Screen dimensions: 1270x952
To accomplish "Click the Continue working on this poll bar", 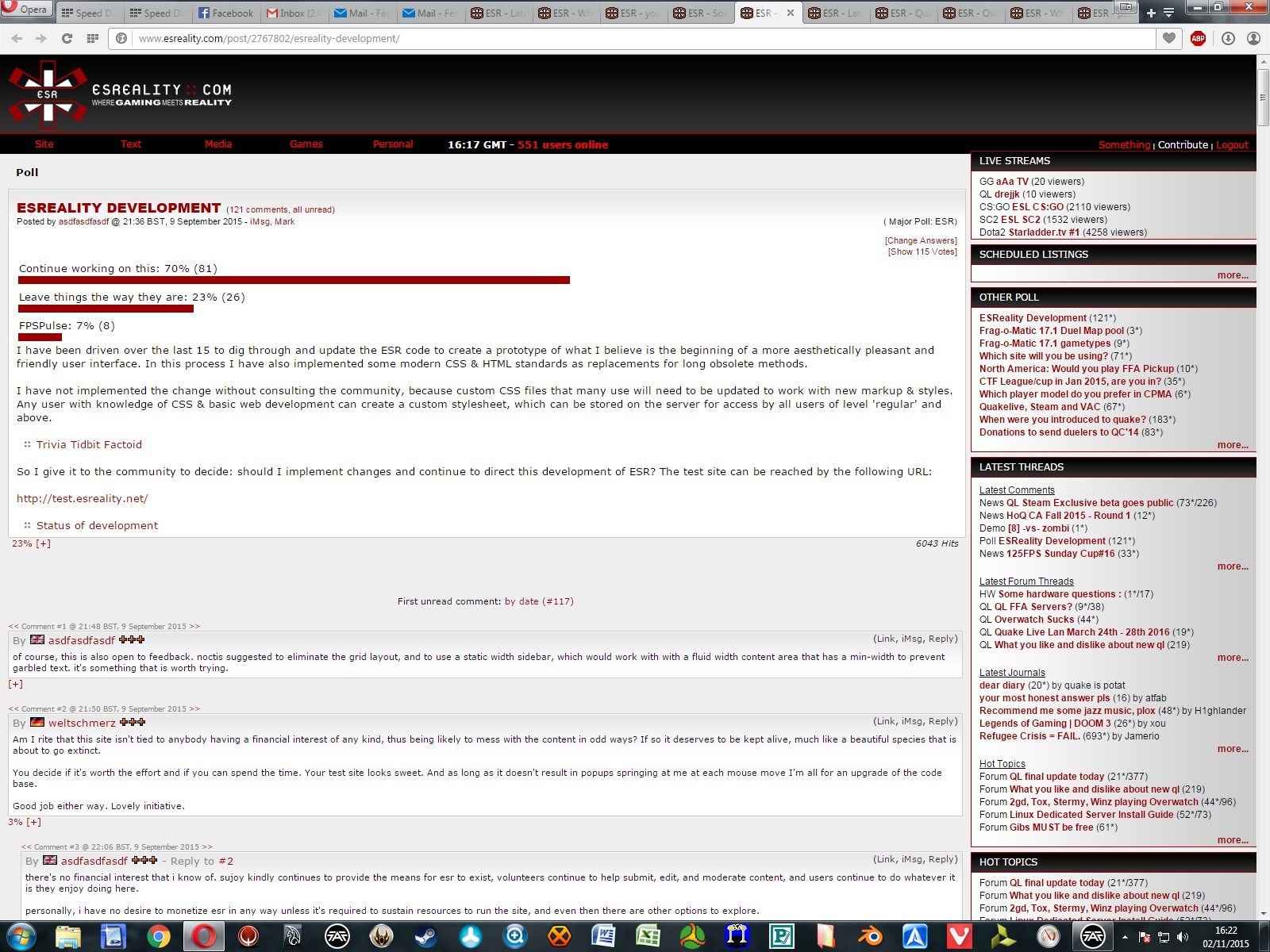I will pyautogui.click(x=294, y=280).
